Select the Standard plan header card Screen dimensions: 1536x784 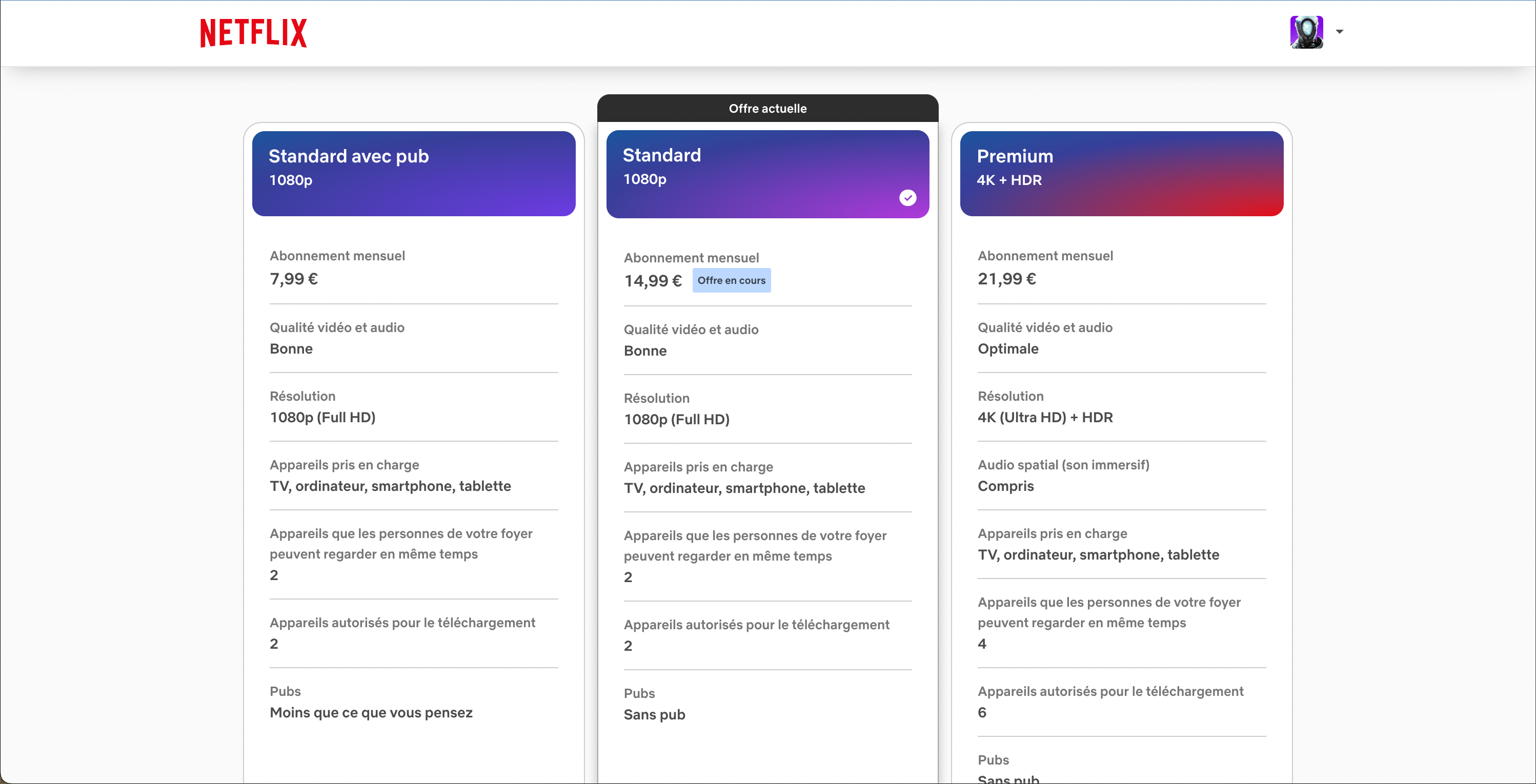pyautogui.click(x=767, y=174)
